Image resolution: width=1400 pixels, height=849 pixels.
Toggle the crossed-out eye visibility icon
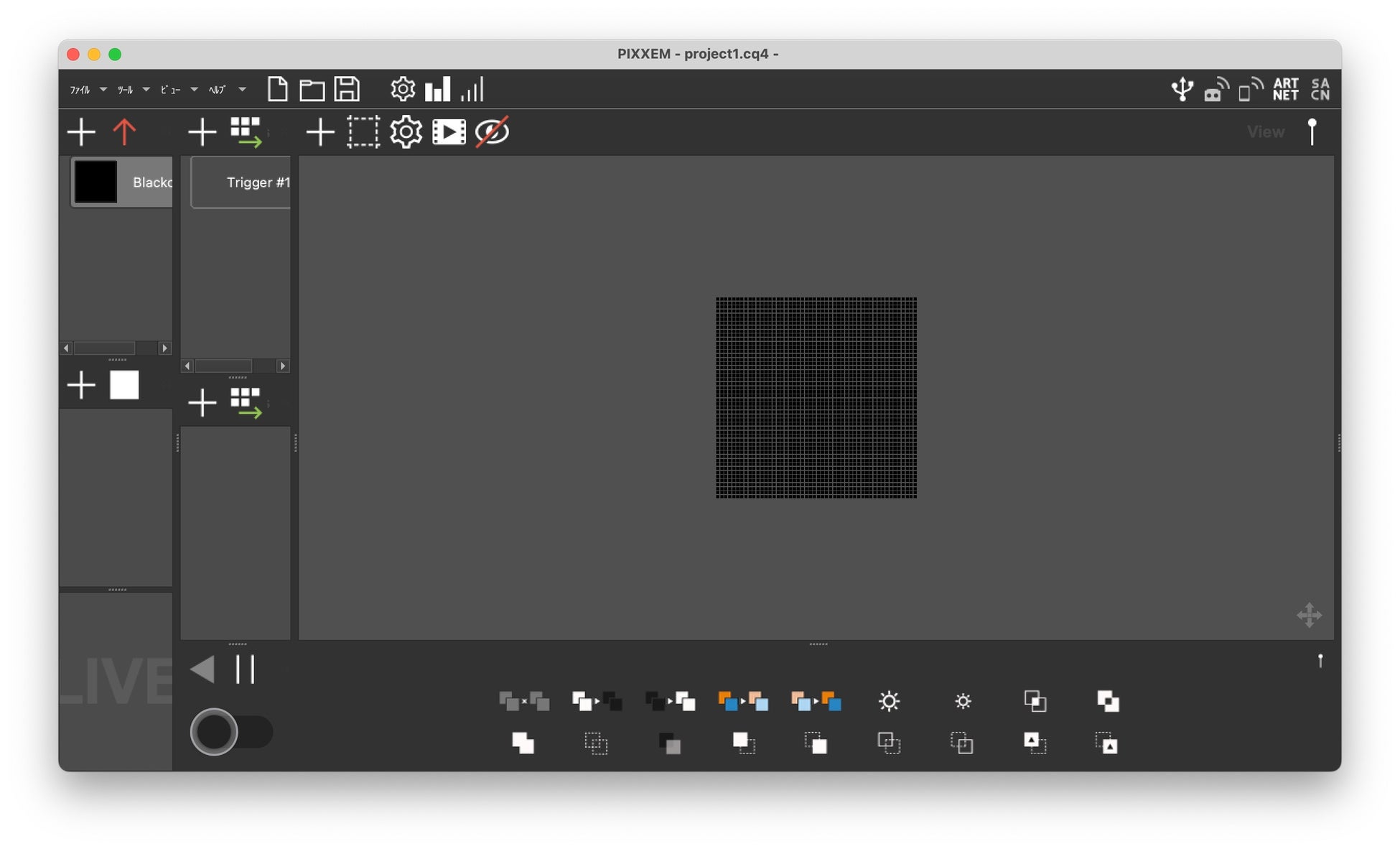pos(492,132)
